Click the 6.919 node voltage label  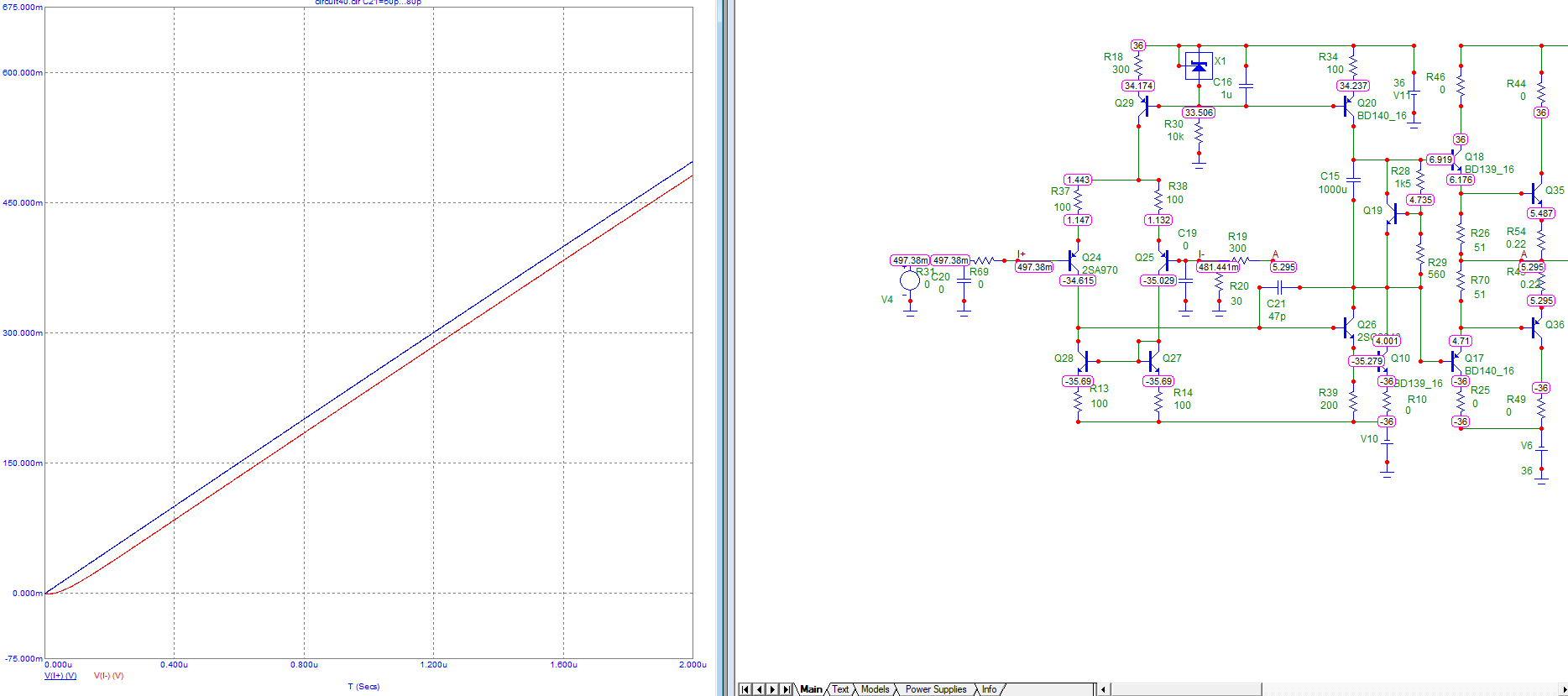coord(1440,160)
